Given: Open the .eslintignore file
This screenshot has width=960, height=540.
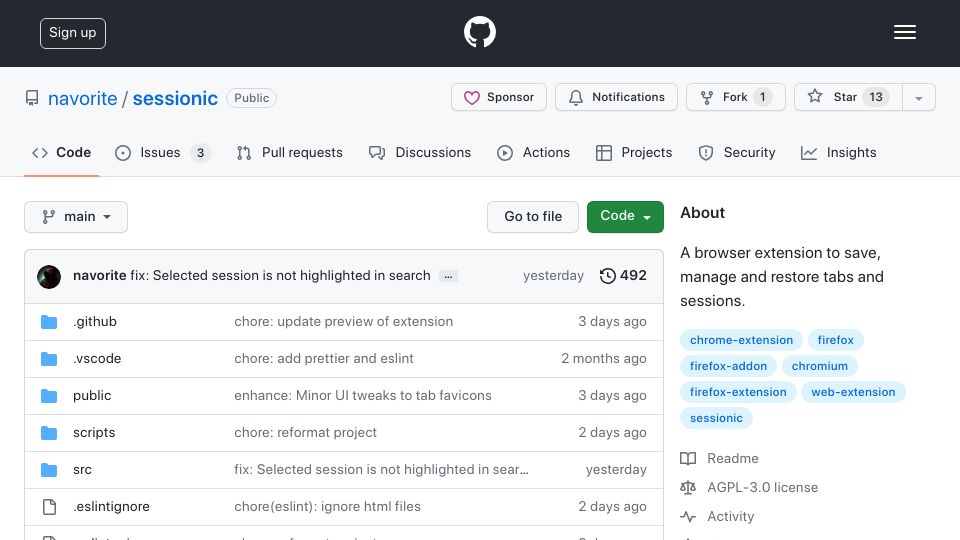Looking at the screenshot, I should [x=111, y=506].
